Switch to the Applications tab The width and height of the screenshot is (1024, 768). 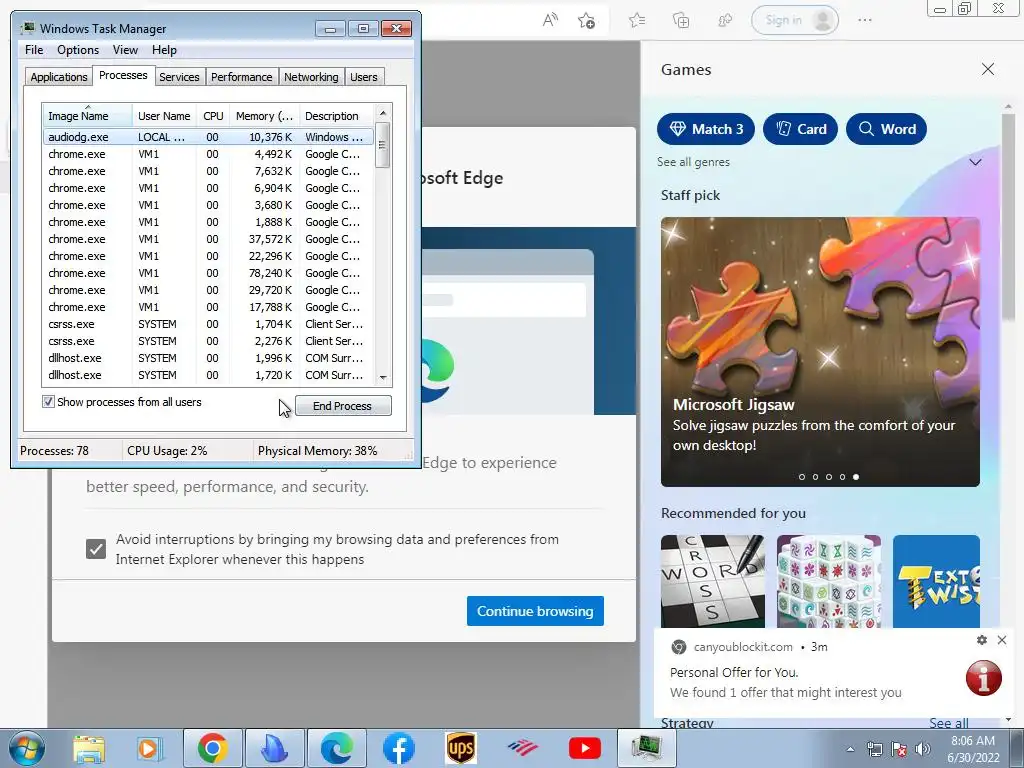click(59, 77)
